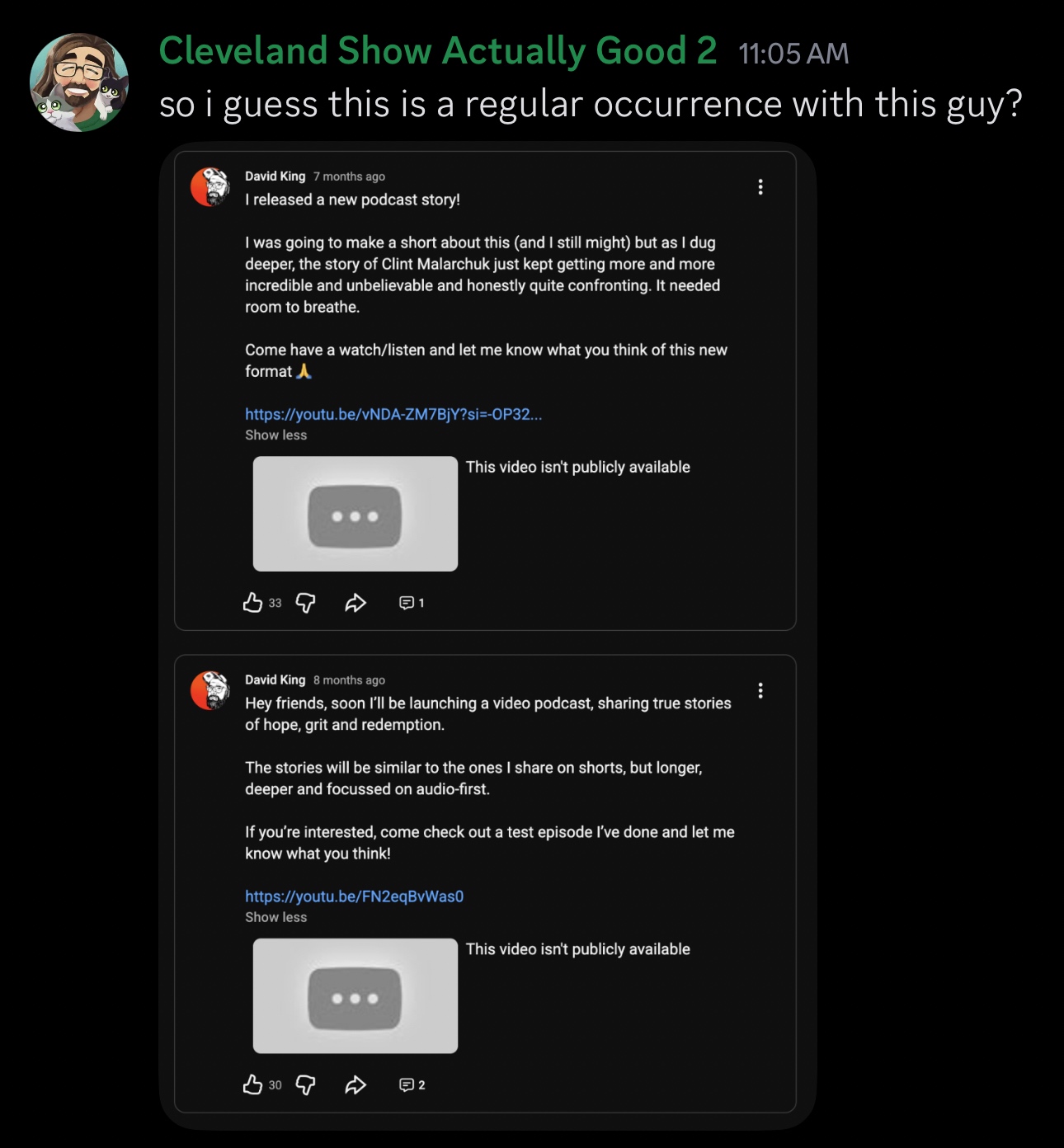Collapse first post with Show less
Screen dimensions: 1064x1148
pyautogui.click(x=275, y=435)
